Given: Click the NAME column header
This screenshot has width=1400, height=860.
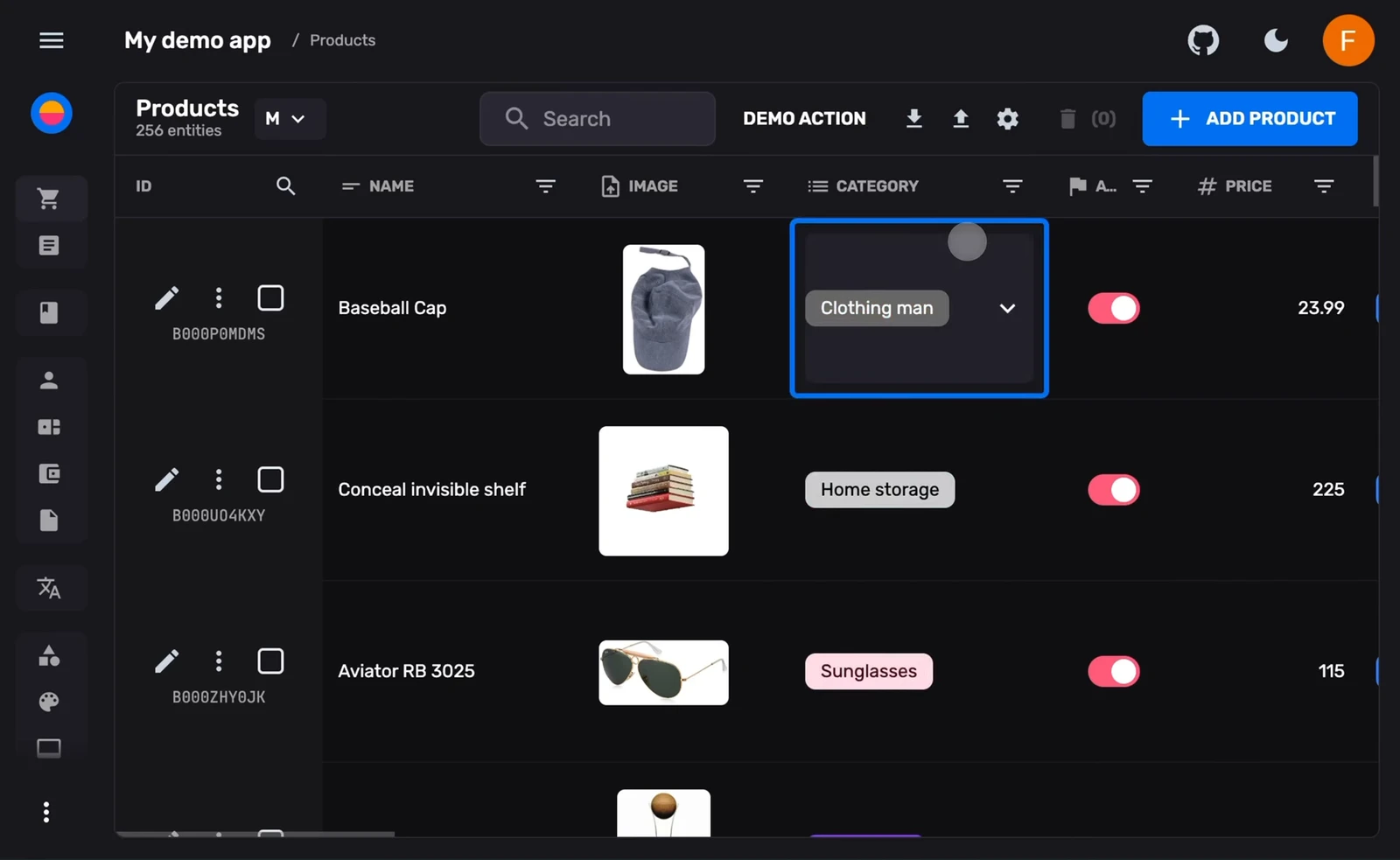Looking at the screenshot, I should (x=391, y=185).
